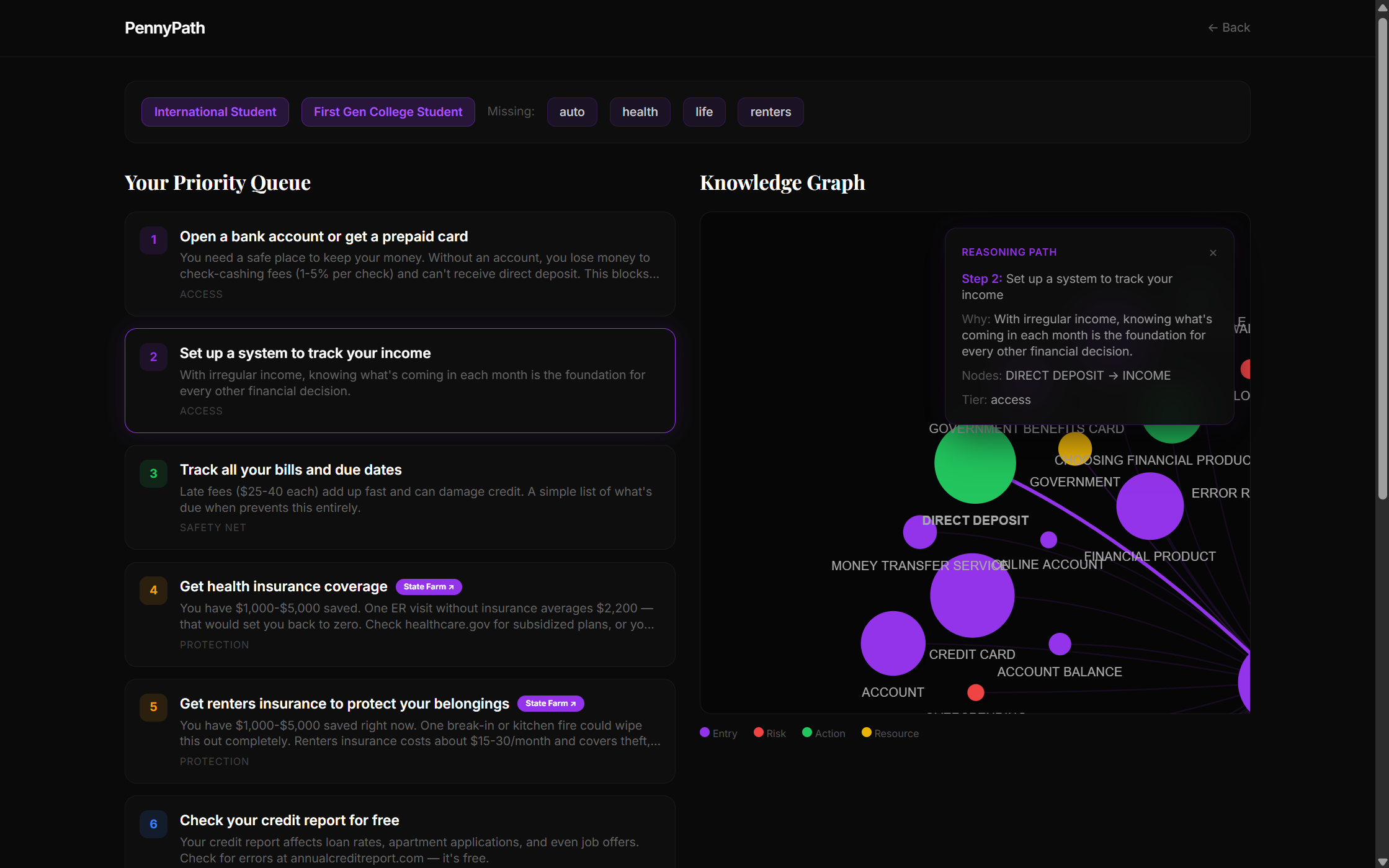1389x868 pixels.
Task: Close the Reasoning Path panel
Action: click(1213, 253)
